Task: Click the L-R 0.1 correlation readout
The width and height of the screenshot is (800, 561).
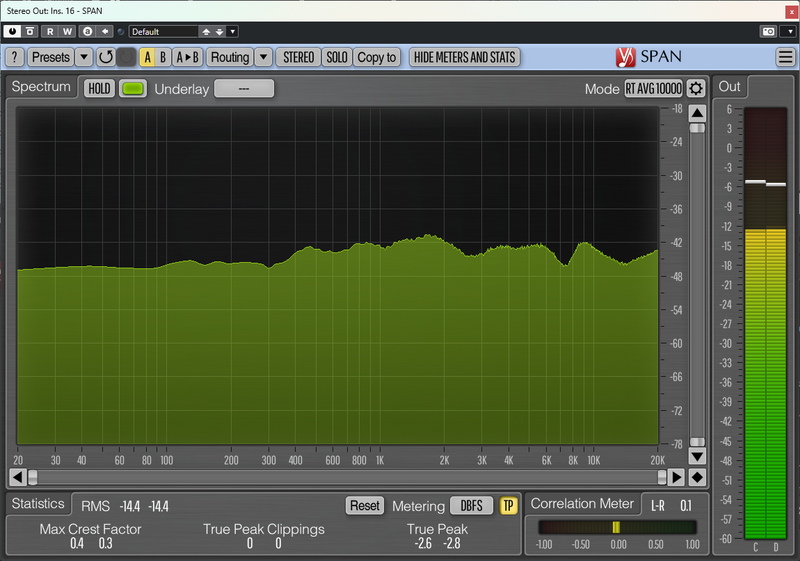Action: (x=671, y=506)
